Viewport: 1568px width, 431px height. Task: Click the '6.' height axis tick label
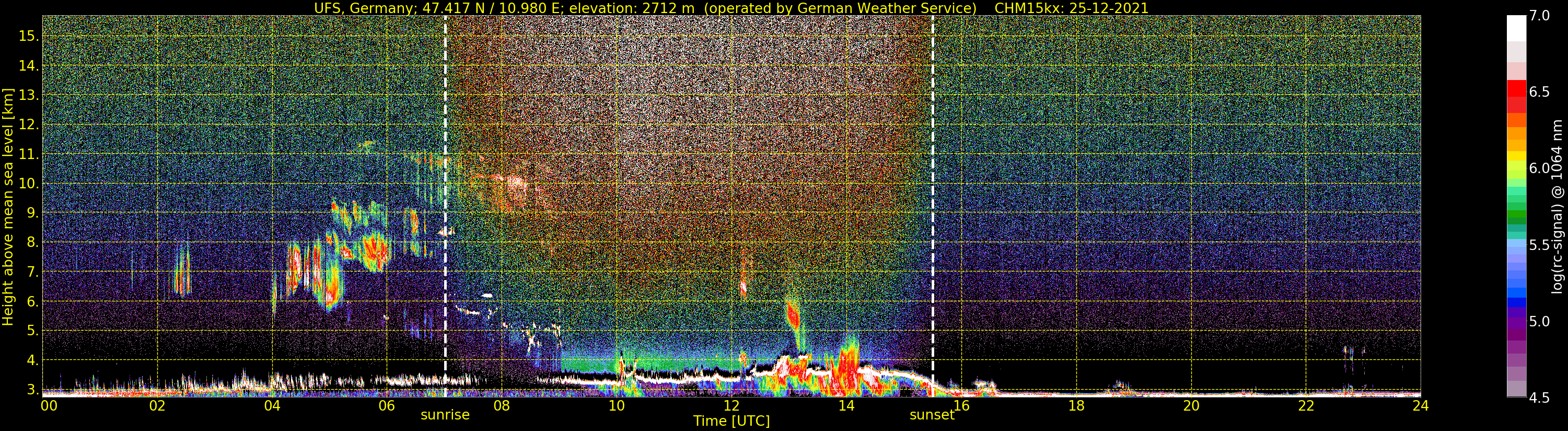[x=32, y=301]
